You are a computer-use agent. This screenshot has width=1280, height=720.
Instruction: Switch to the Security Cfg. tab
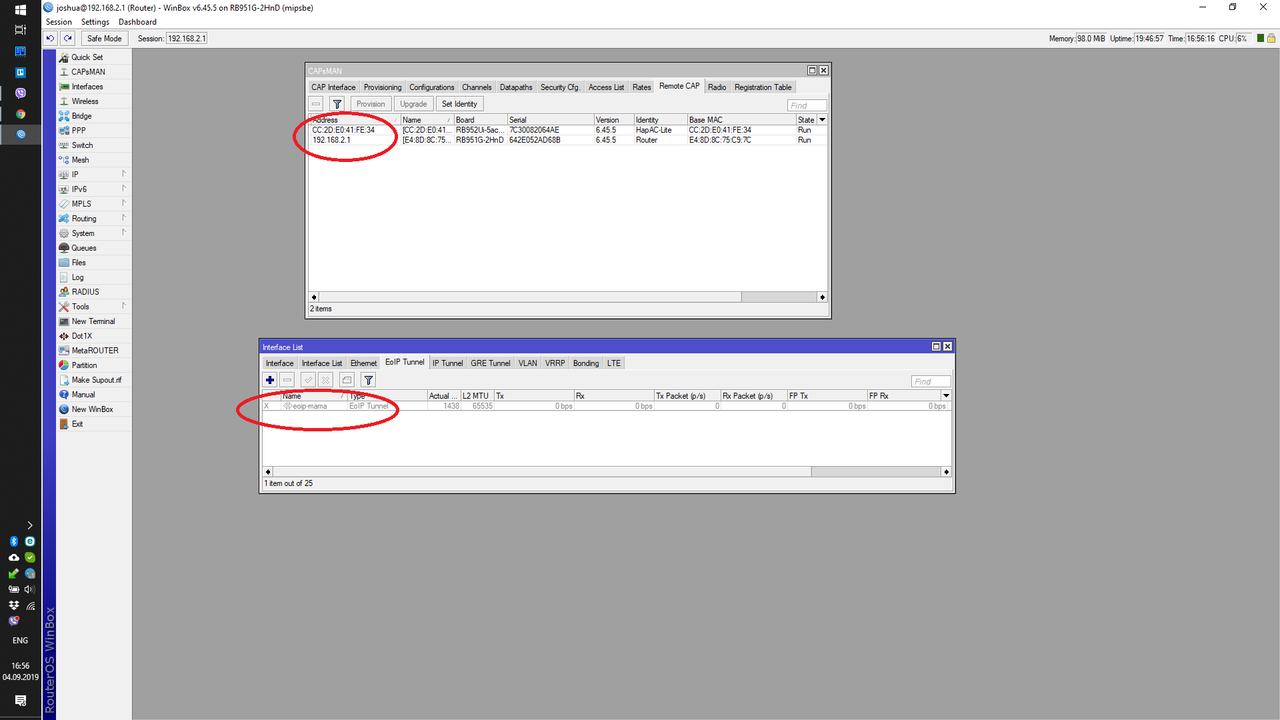pyautogui.click(x=560, y=87)
